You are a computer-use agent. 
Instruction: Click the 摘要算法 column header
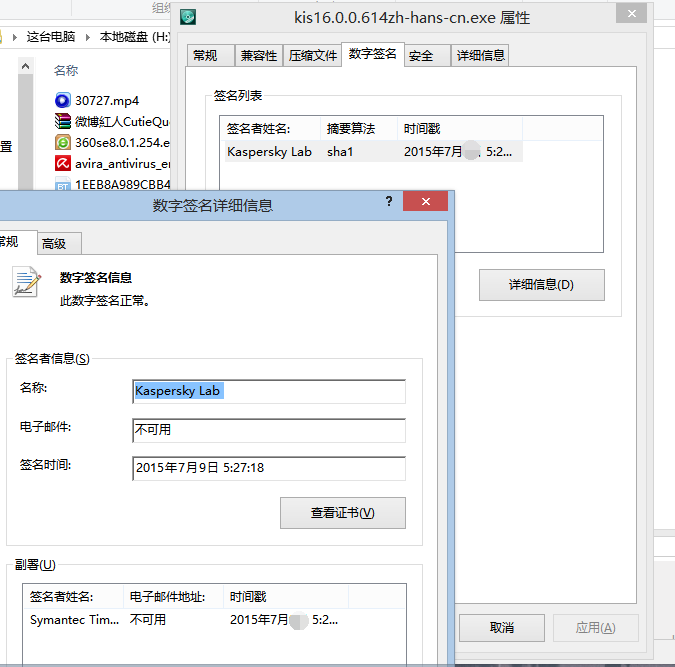(x=359, y=128)
